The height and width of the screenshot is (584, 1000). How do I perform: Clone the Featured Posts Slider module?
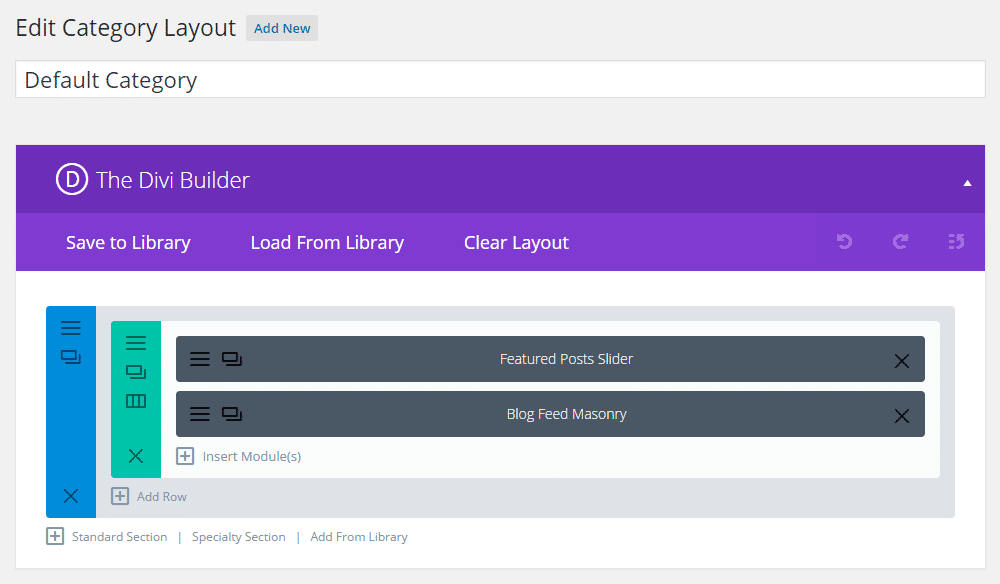(232, 359)
